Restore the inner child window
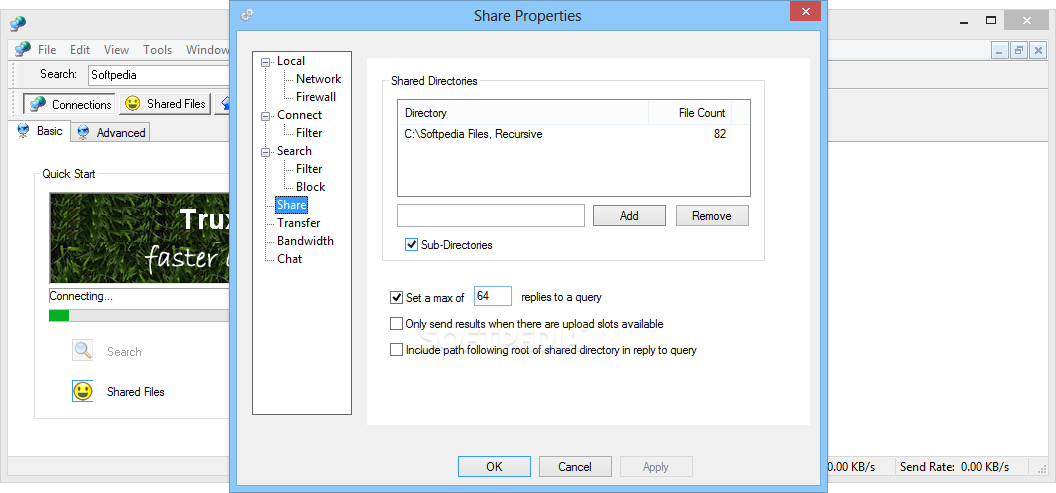 [x=1019, y=50]
